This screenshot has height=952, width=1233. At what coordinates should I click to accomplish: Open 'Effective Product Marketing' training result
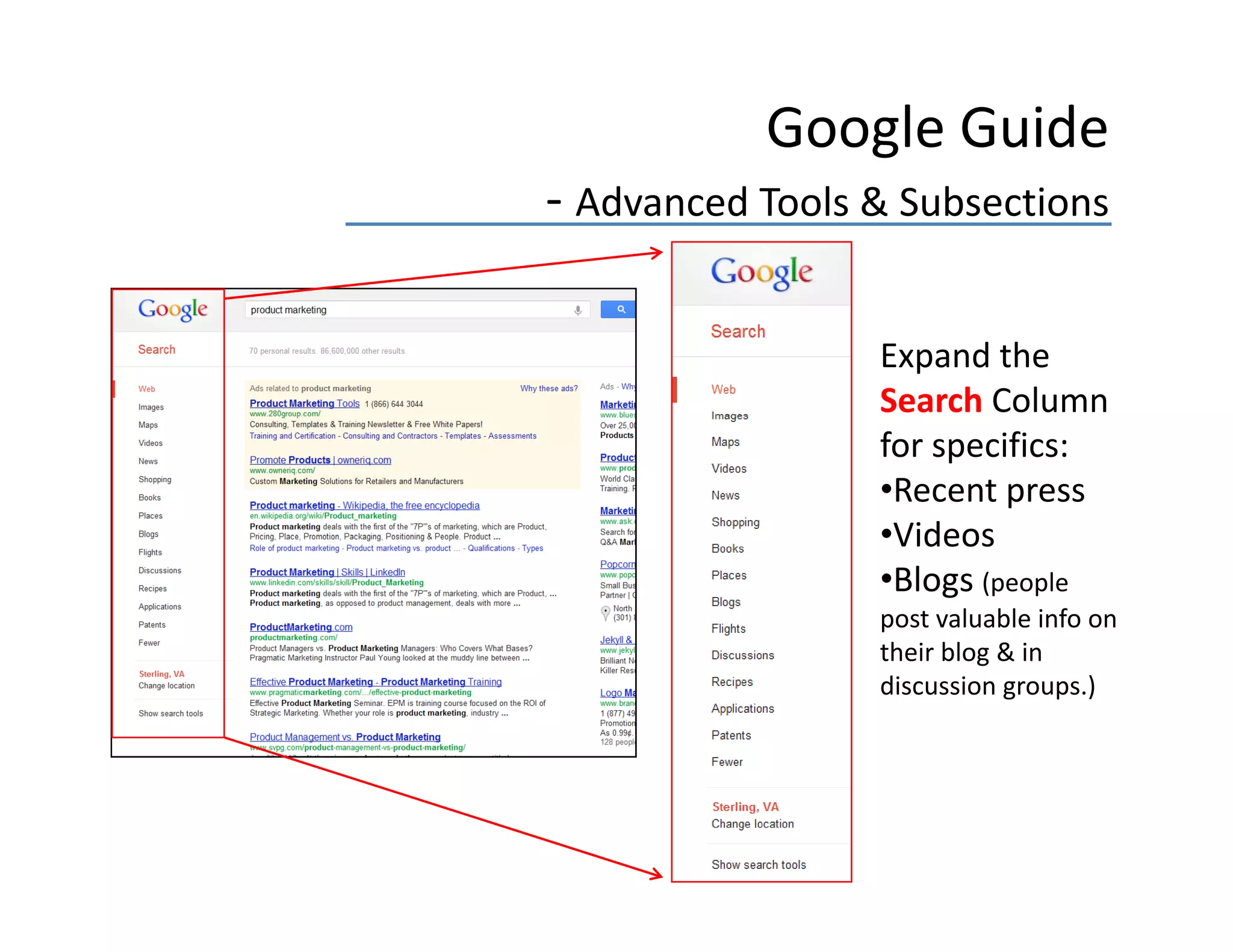tap(376, 682)
